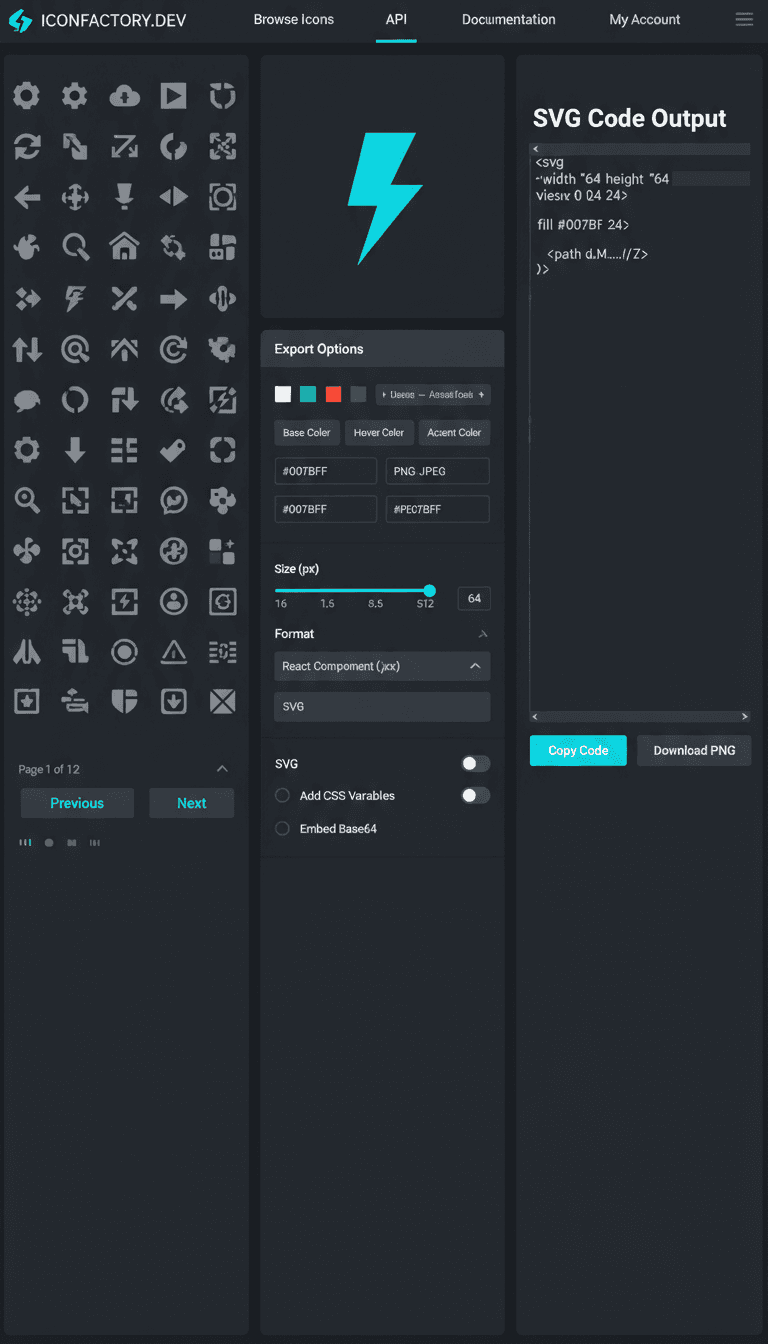
Task: Collapse the pagination section chevron
Action: [222, 769]
